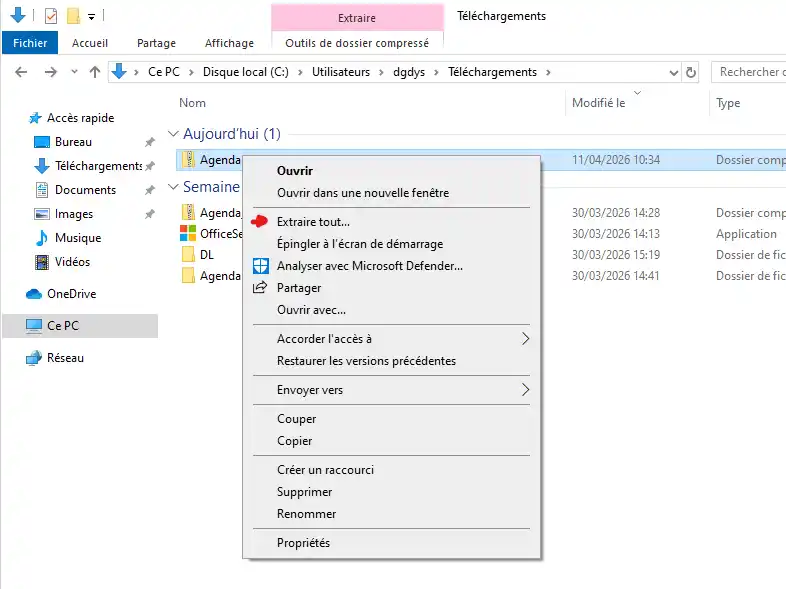Click Propriétés in the context menu
This screenshot has width=786, height=589.
click(303, 543)
